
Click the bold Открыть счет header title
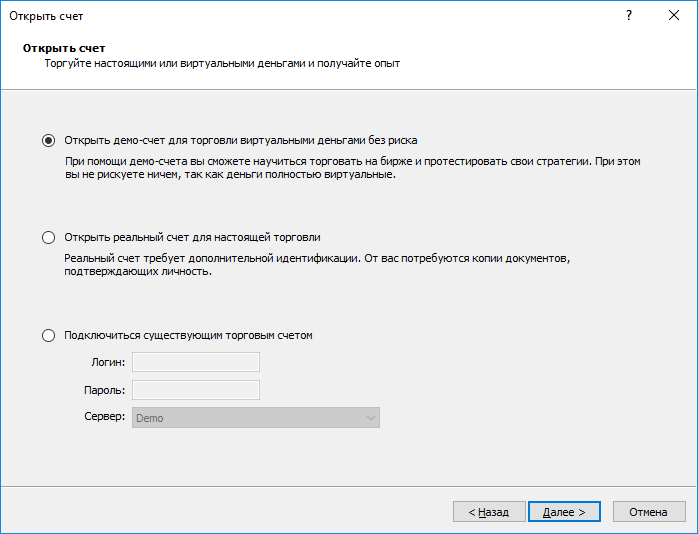[64, 48]
